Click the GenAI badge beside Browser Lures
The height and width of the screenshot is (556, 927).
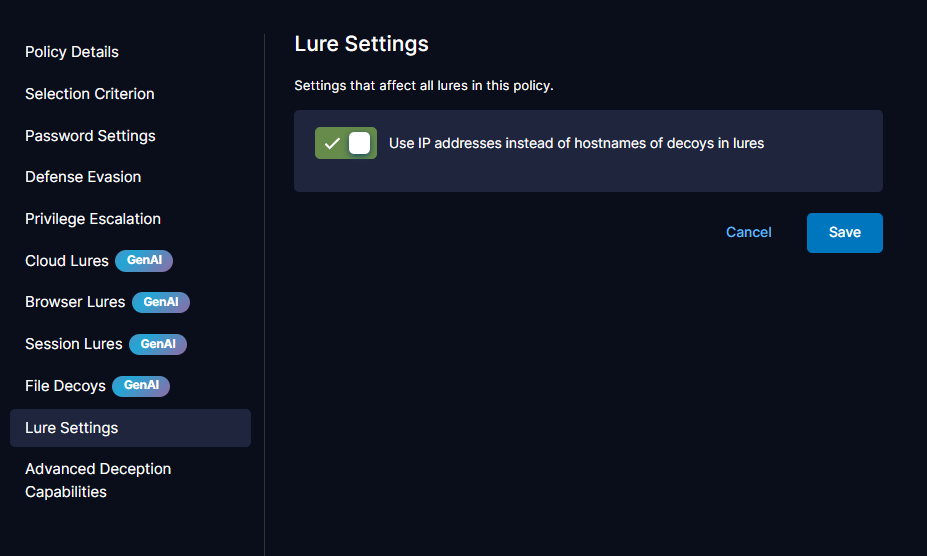(x=160, y=302)
